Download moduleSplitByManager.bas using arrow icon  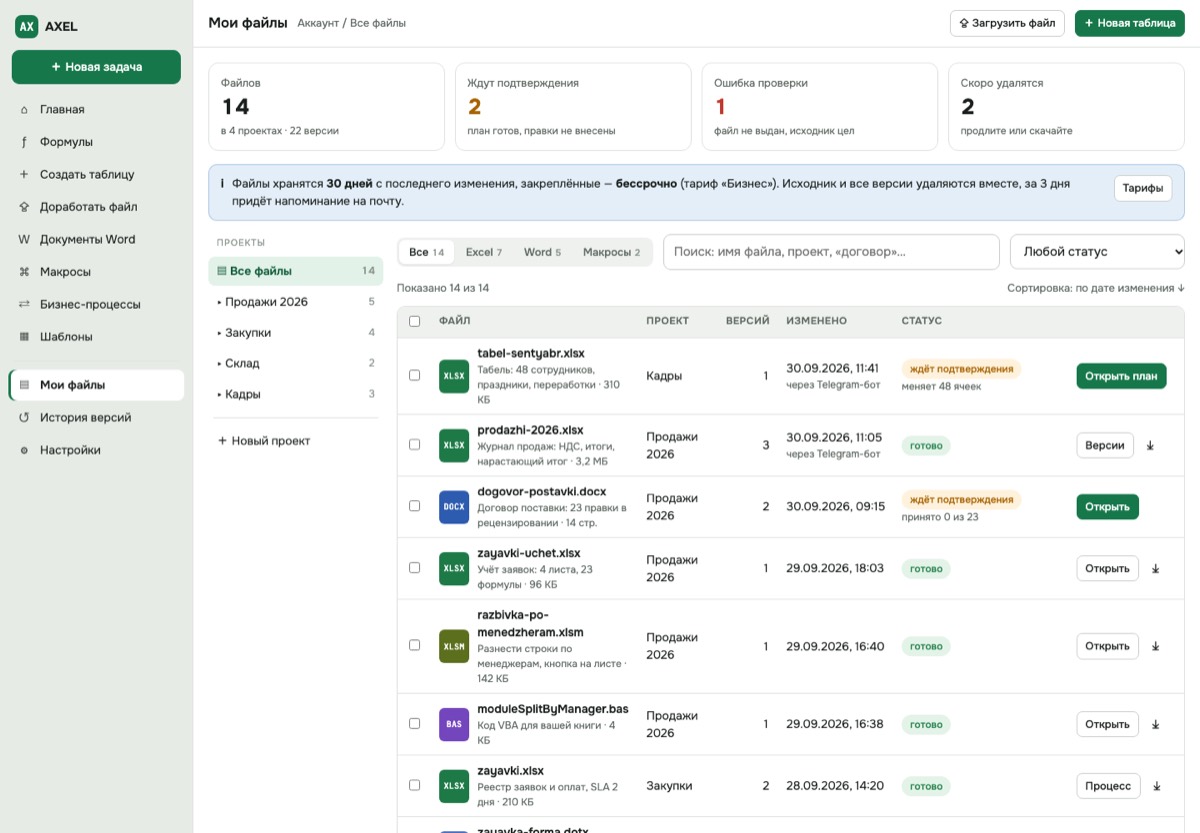1155,725
